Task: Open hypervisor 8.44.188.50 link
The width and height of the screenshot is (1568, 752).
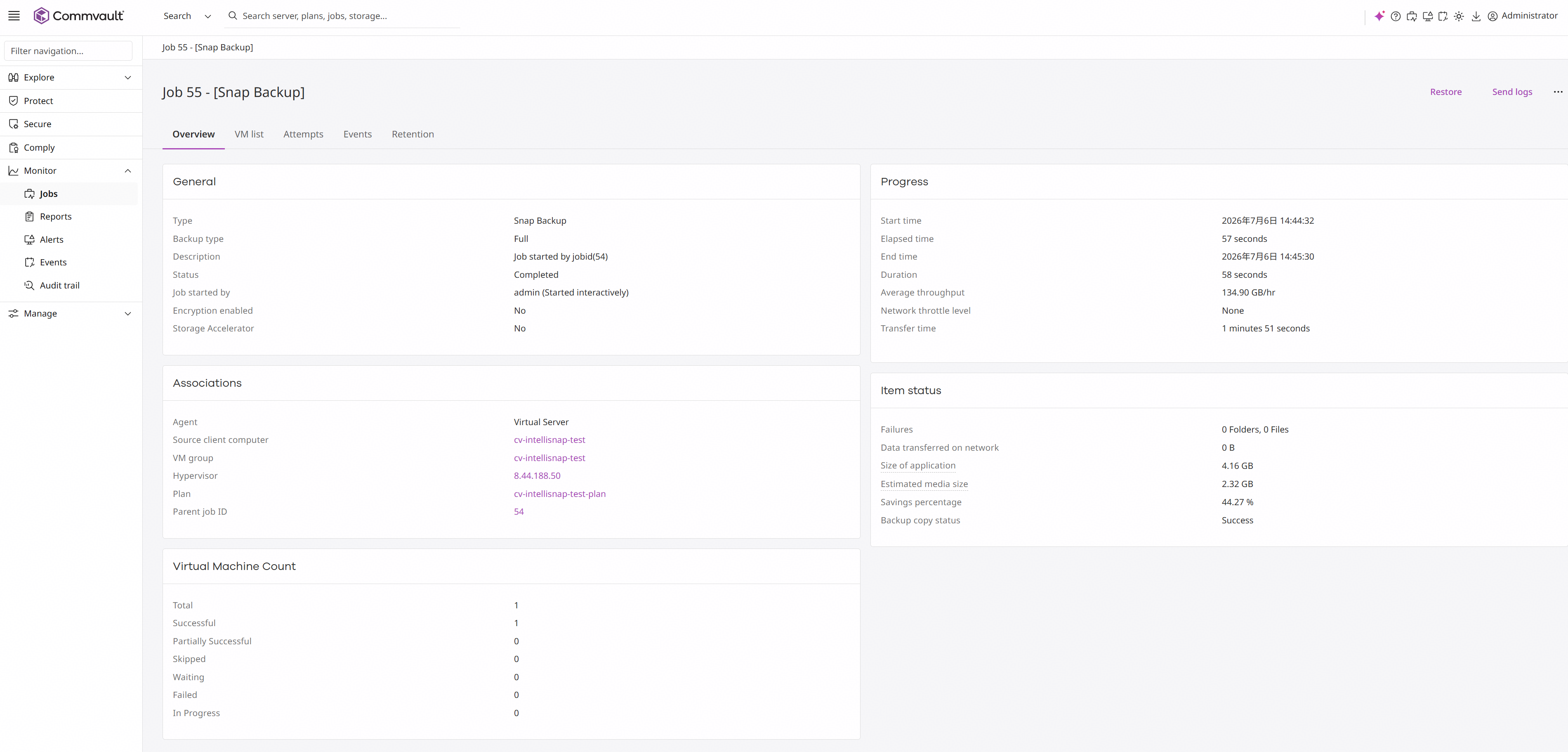Action: [x=537, y=475]
